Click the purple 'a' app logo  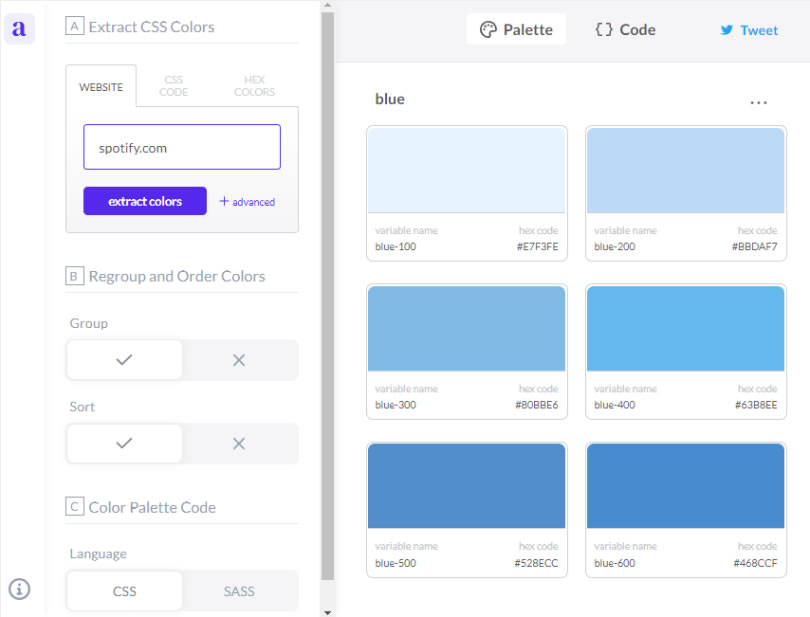[19, 29]
